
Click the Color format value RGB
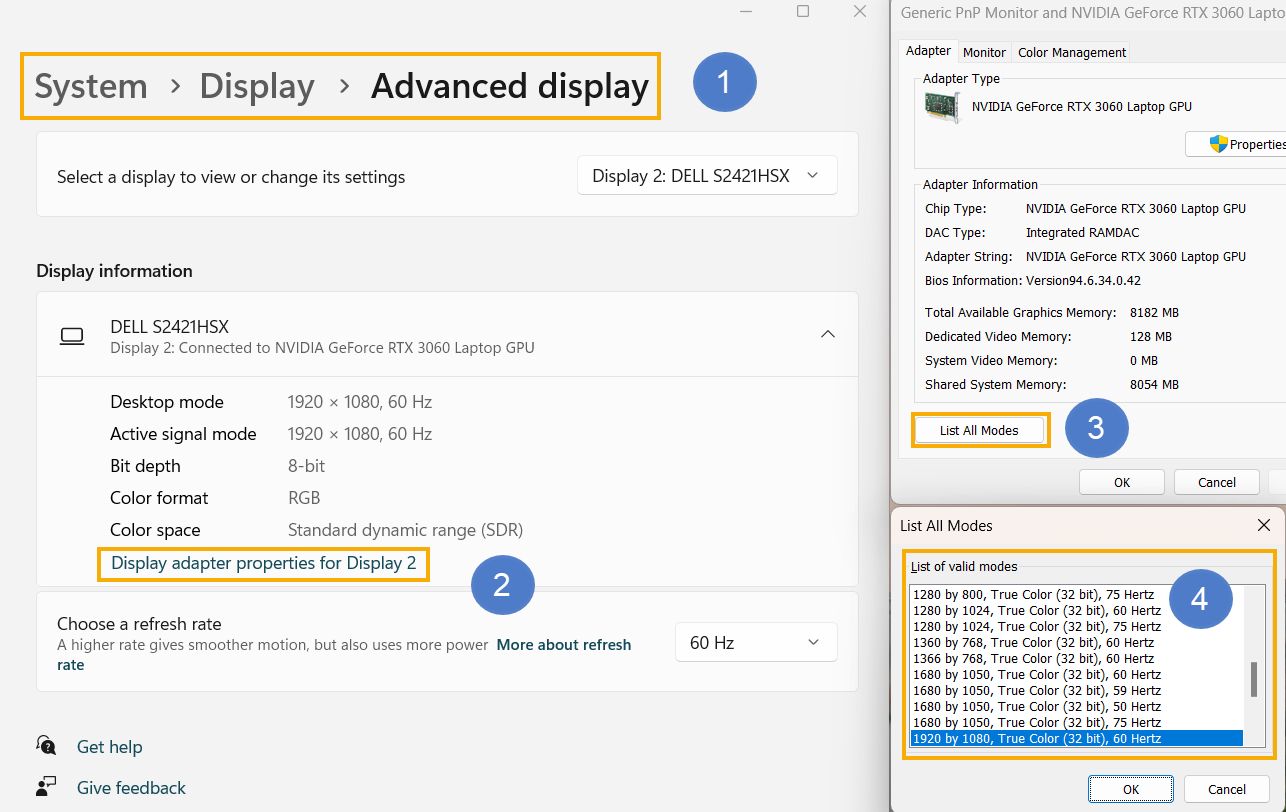(x=304, y=498)
